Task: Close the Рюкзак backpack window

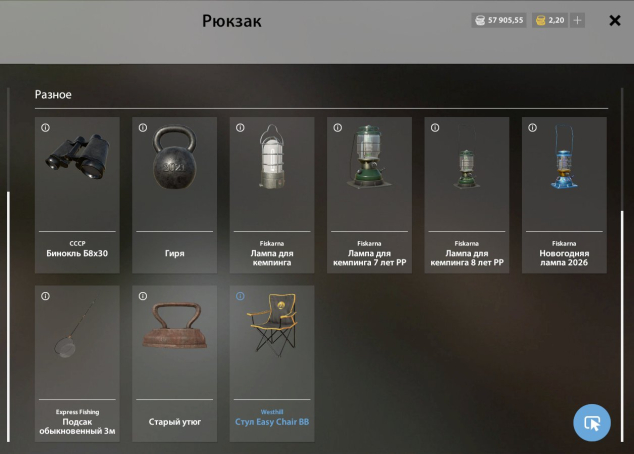Action: coord(615,20)
